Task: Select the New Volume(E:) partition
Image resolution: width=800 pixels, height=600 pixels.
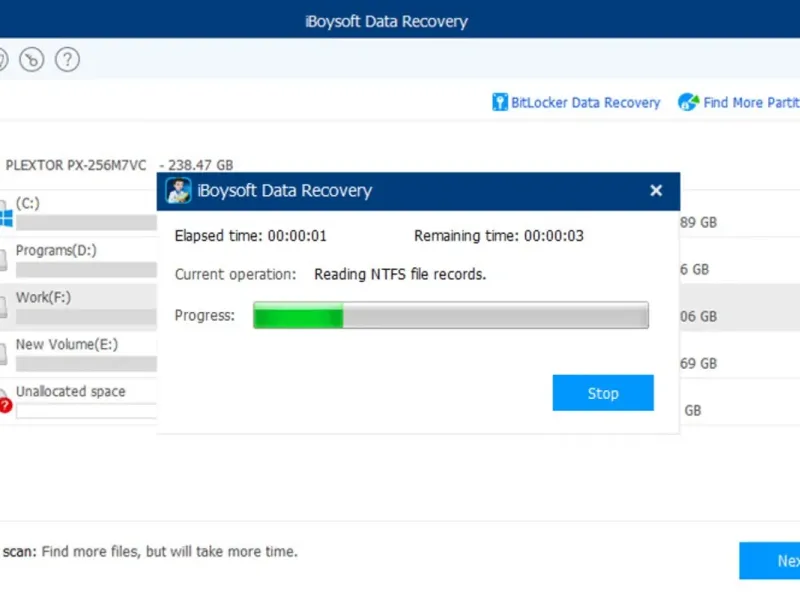Action: 67,345
